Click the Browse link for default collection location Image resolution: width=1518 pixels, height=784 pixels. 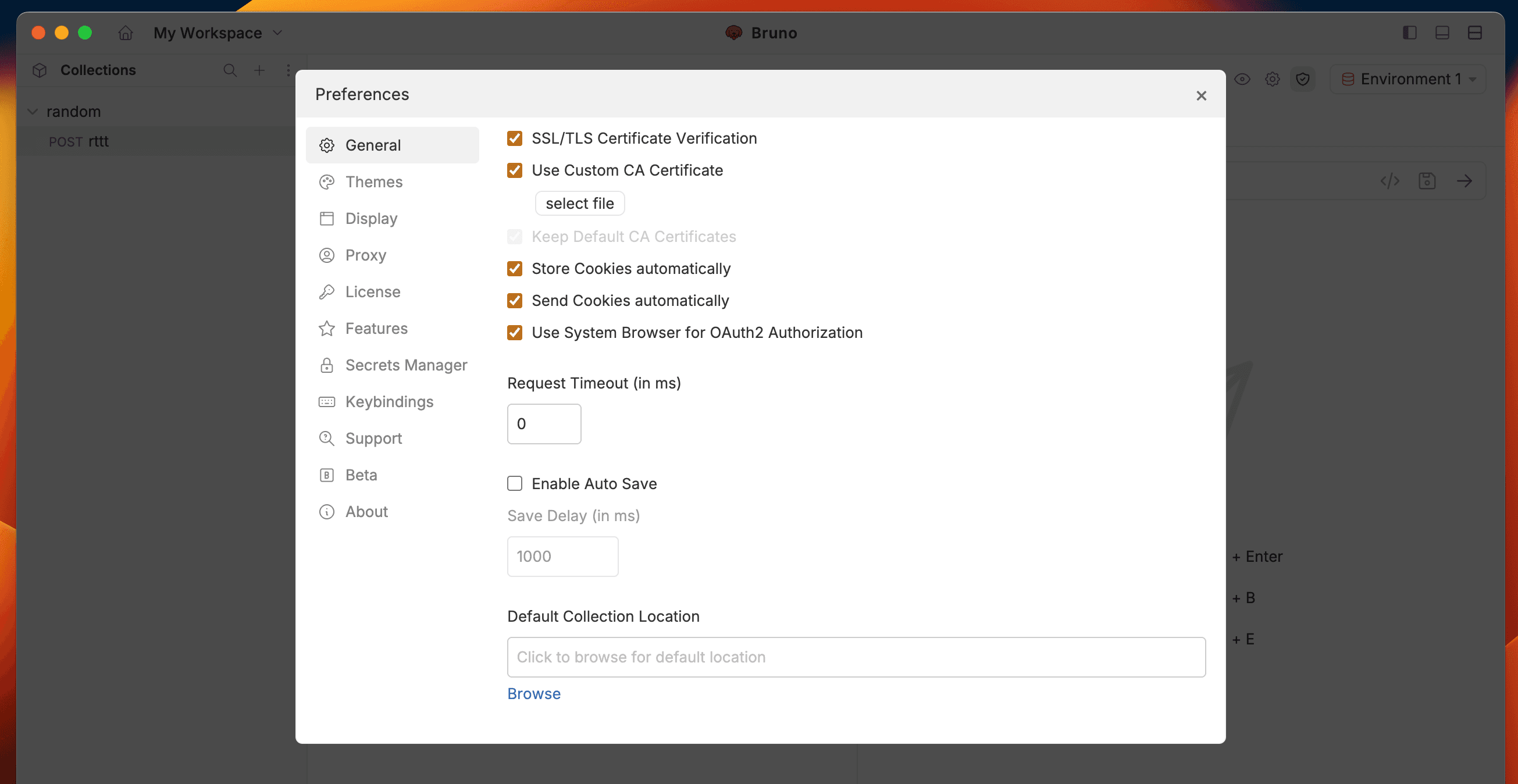[x=533, y=693]
